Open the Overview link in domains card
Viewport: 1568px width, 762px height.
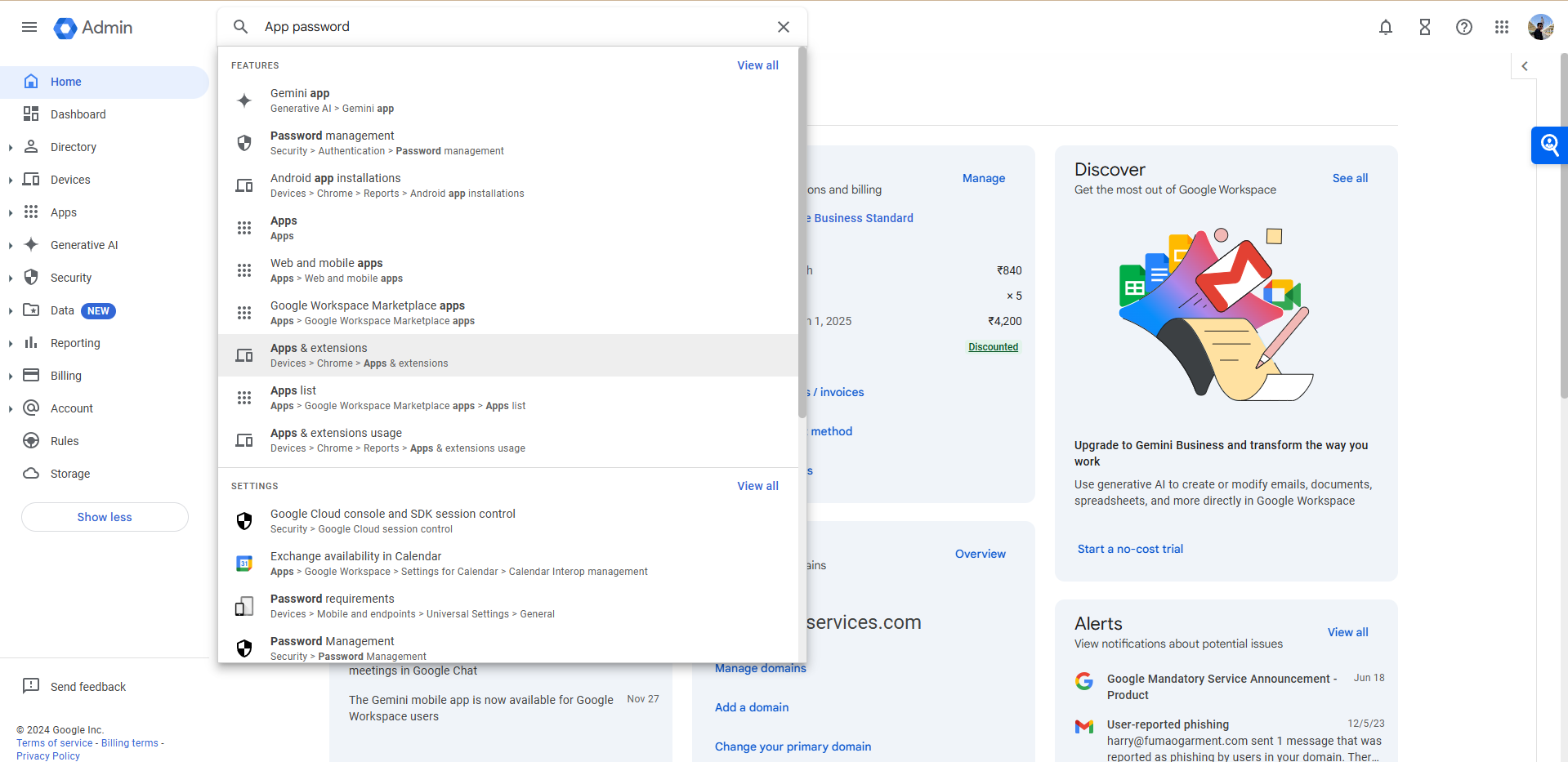click(981, 554)
